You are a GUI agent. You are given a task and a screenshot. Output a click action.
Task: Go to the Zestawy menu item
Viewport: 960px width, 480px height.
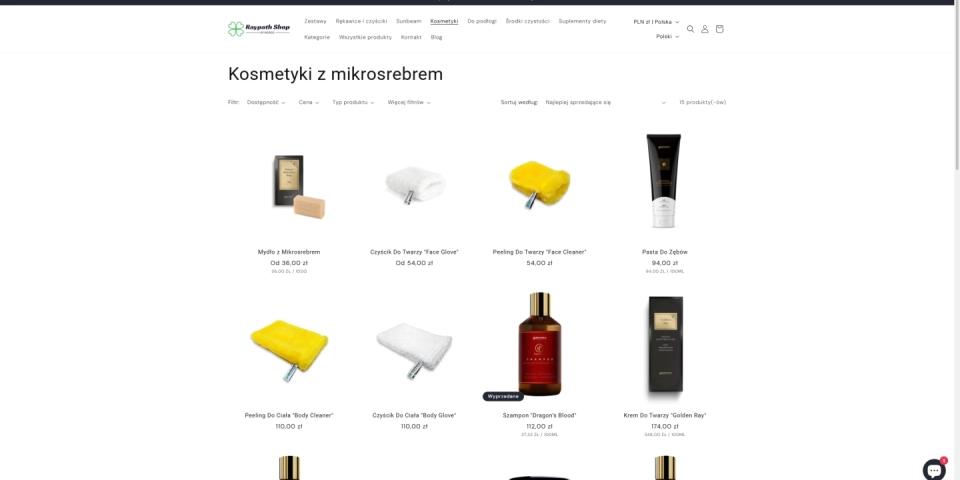click(315, 21)
